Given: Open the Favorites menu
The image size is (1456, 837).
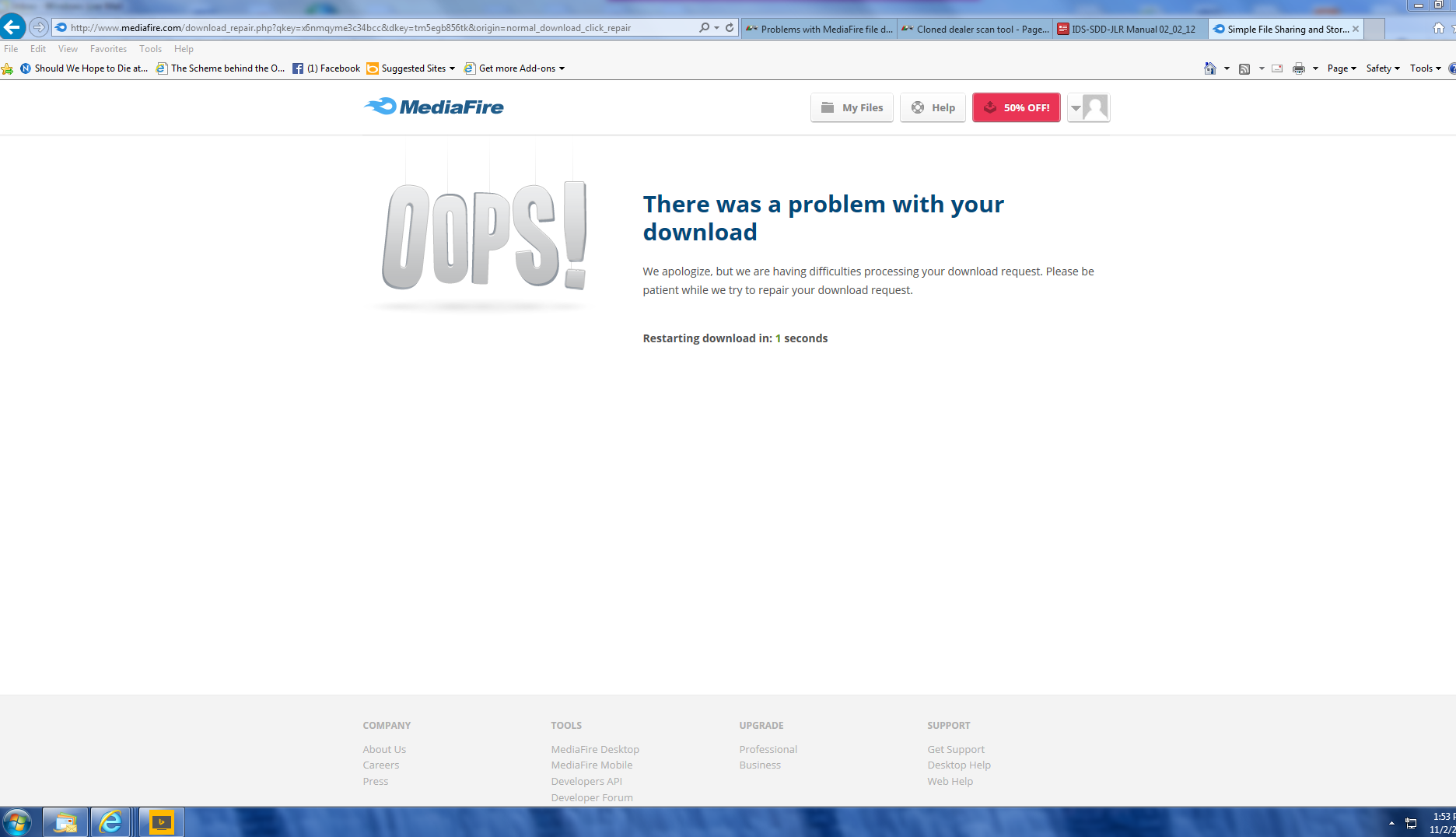Looking at the screenshot, I should (x=108, y=49).
